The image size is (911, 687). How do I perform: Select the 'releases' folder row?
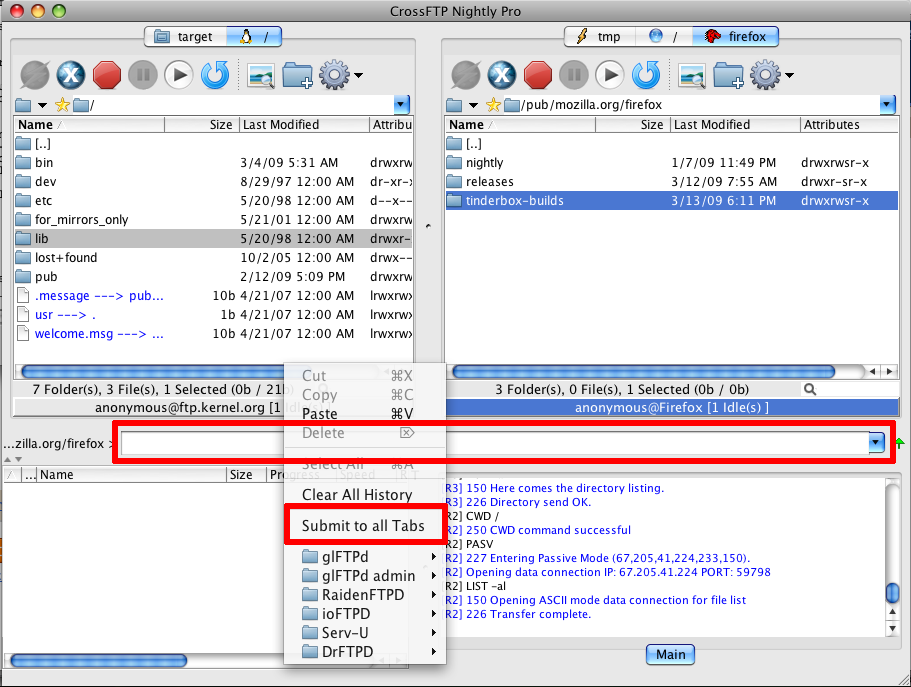[x=672, y=182]
